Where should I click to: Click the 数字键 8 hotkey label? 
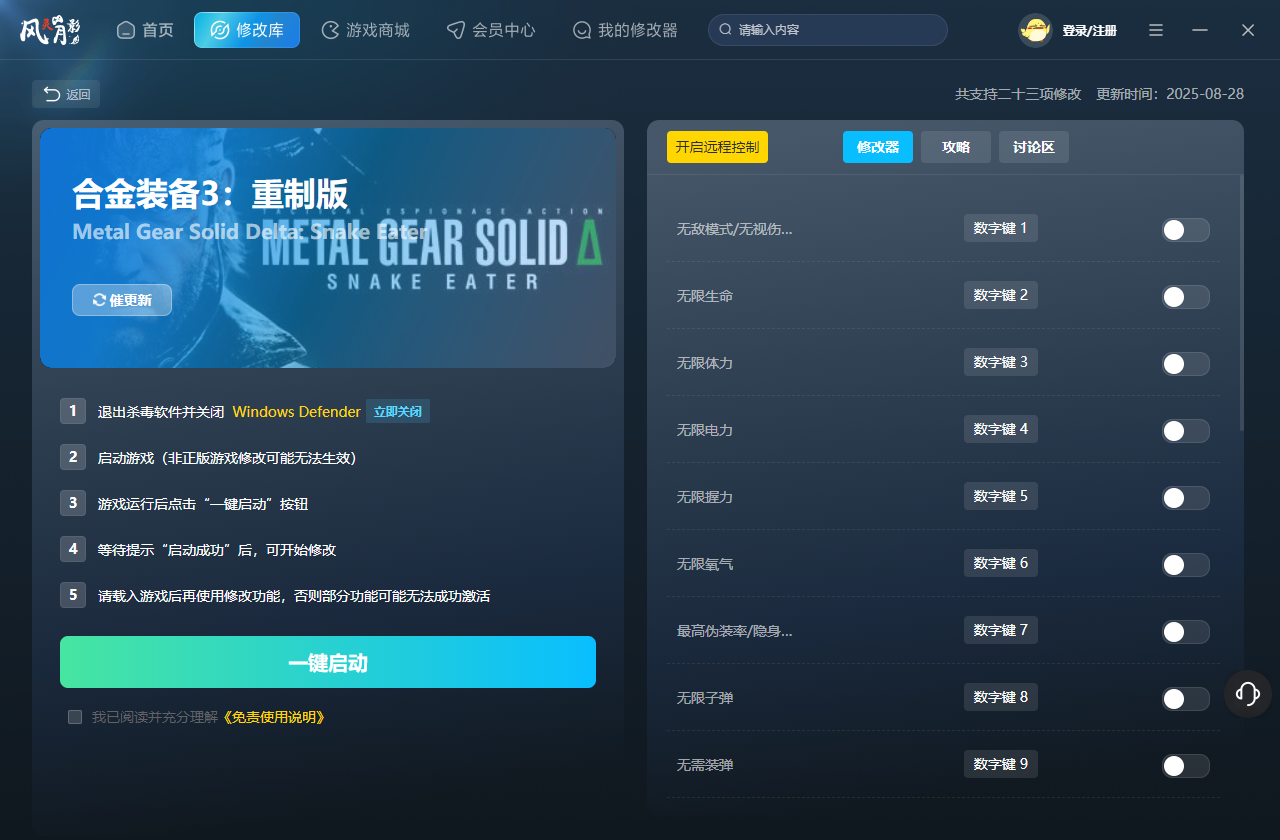click(1001, 697)
